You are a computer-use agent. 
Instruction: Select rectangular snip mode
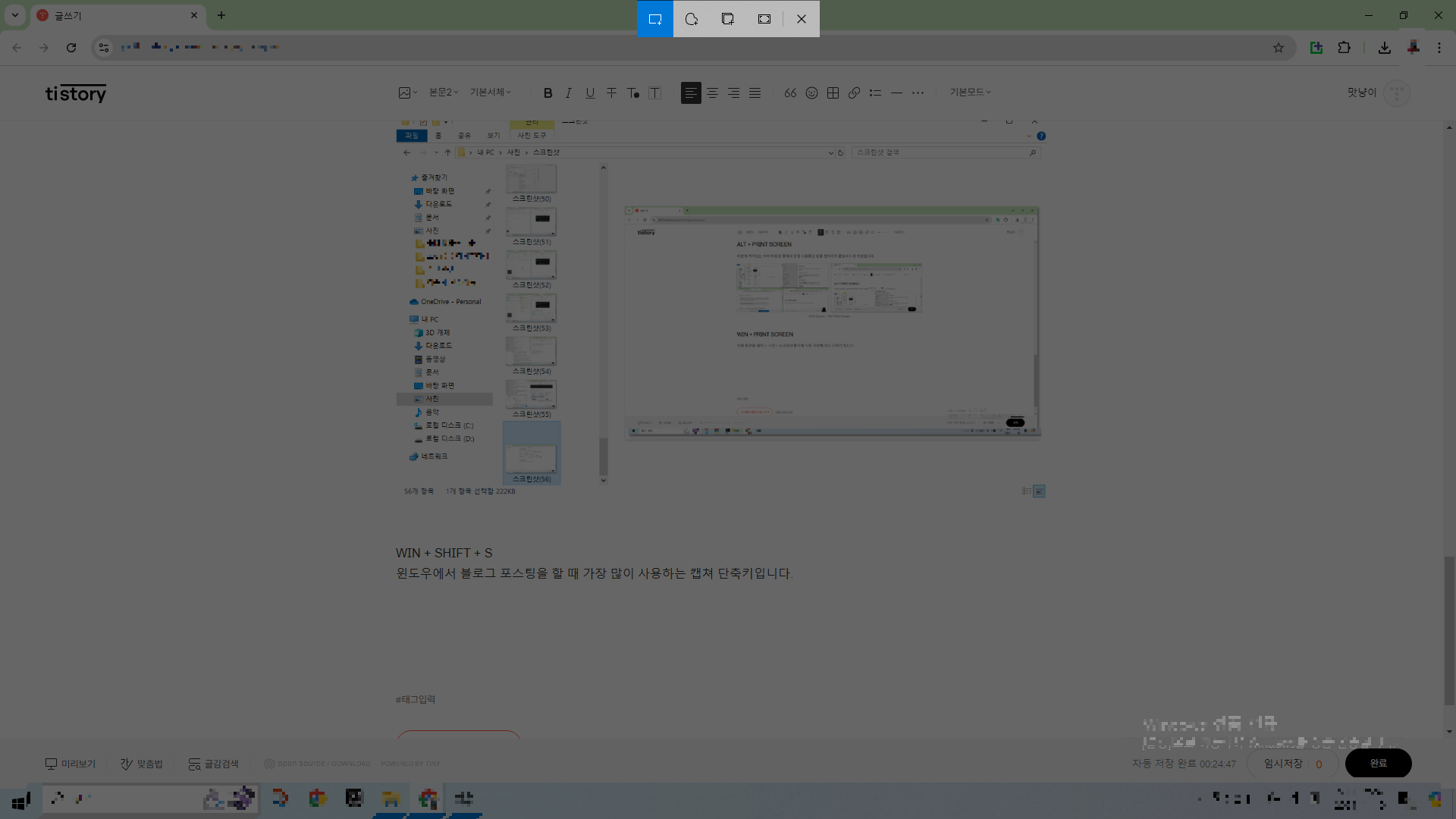(655, 19)
